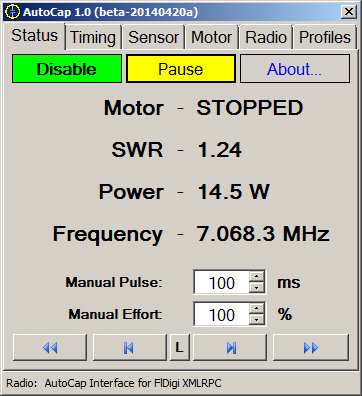Increase Manual Effort with up arrow
Image resolution: width=362 pixels, height=396 pixels.
[257, 308]
